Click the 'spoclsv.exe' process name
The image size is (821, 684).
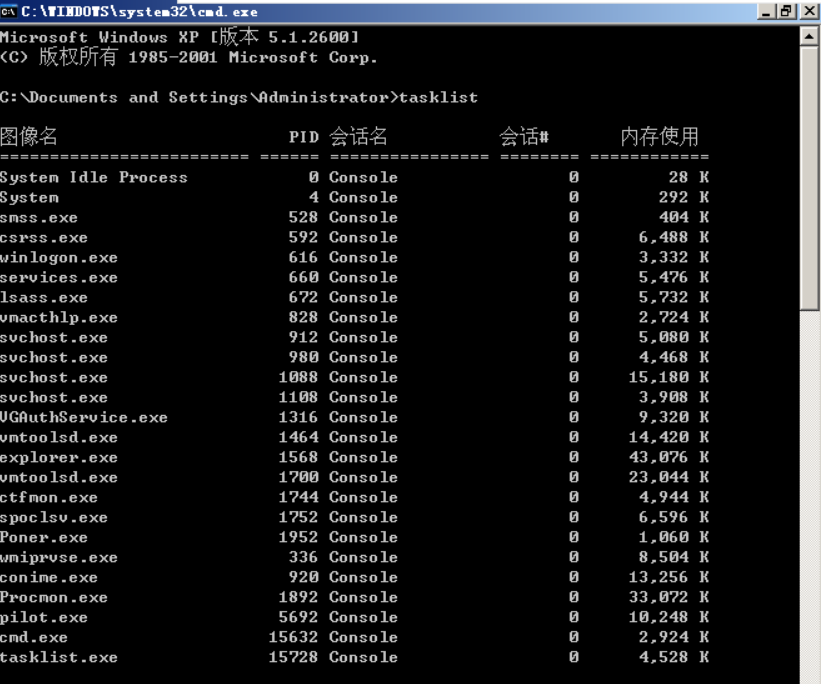(54, 517)
